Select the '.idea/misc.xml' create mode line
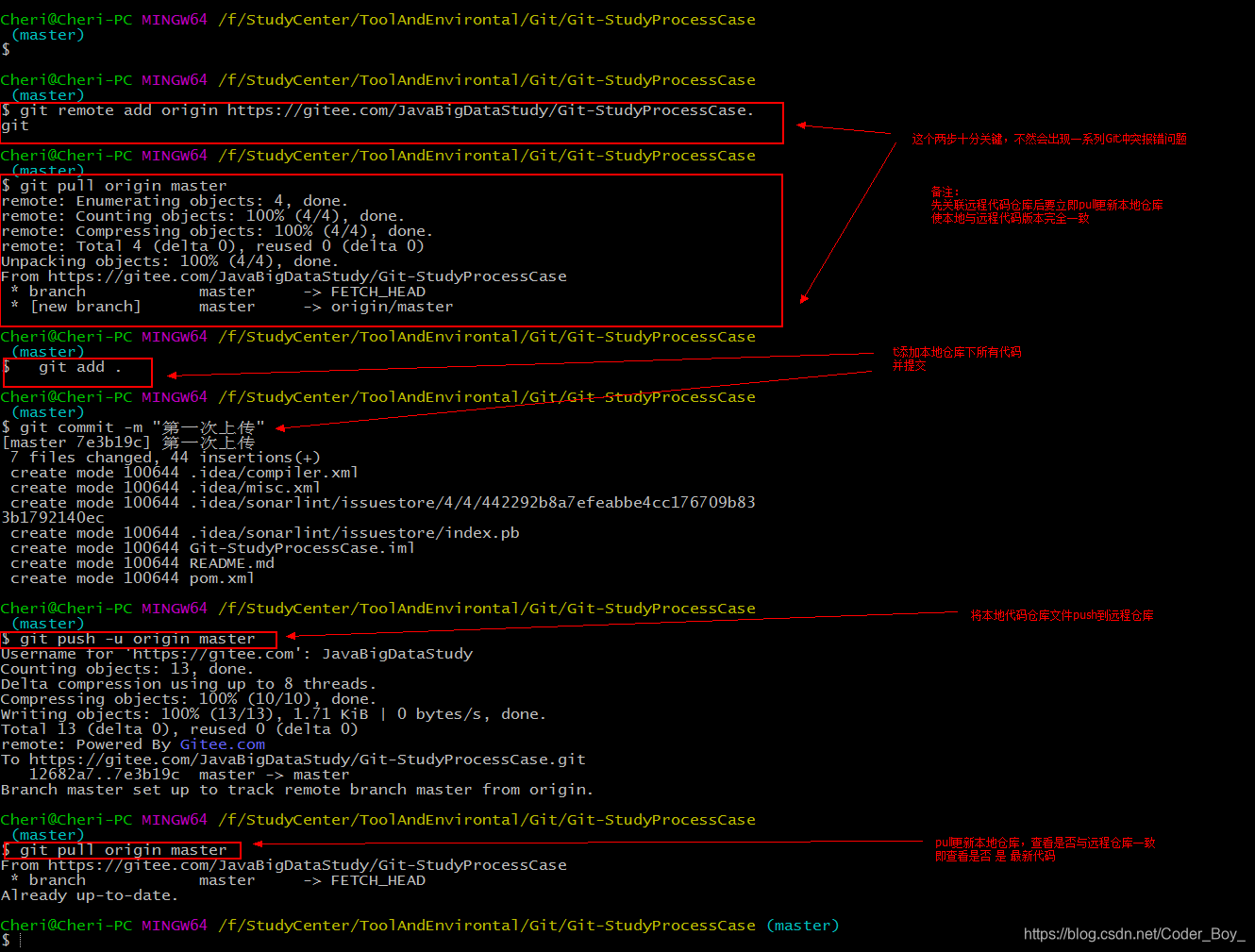 coord(165,488)
